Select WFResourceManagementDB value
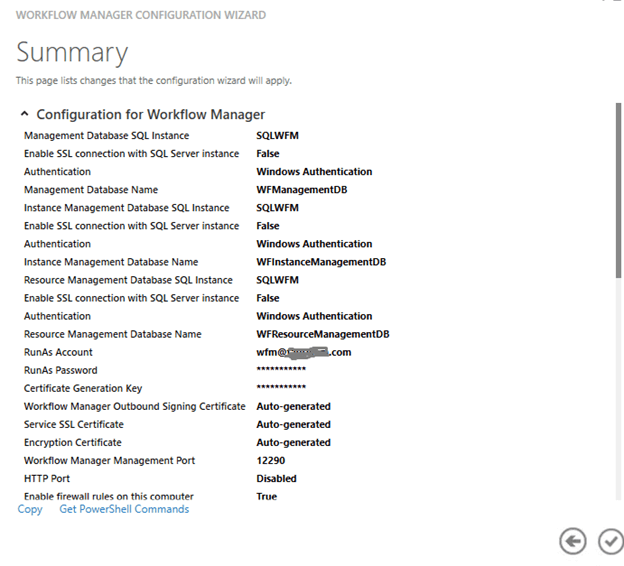 (323, 334)
